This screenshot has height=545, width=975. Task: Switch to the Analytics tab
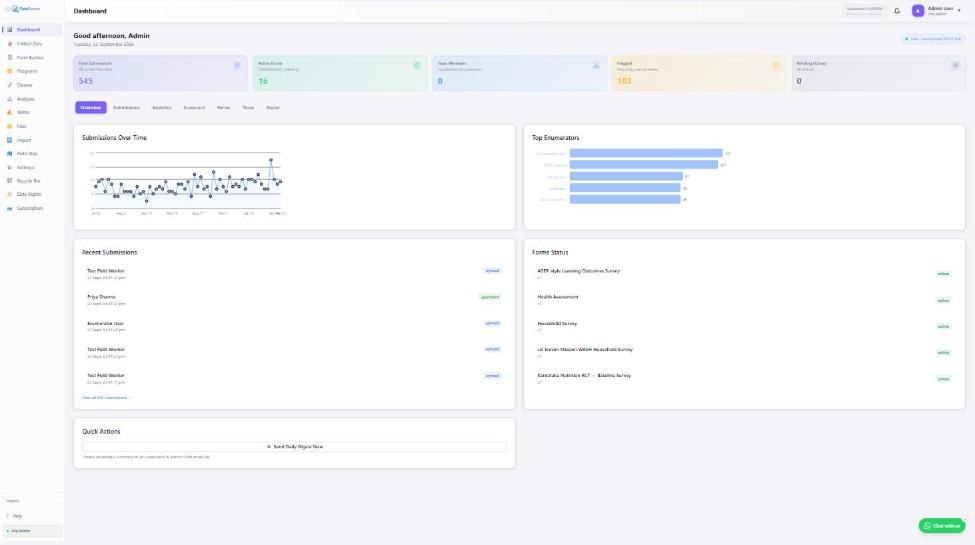tap(162, 108)
